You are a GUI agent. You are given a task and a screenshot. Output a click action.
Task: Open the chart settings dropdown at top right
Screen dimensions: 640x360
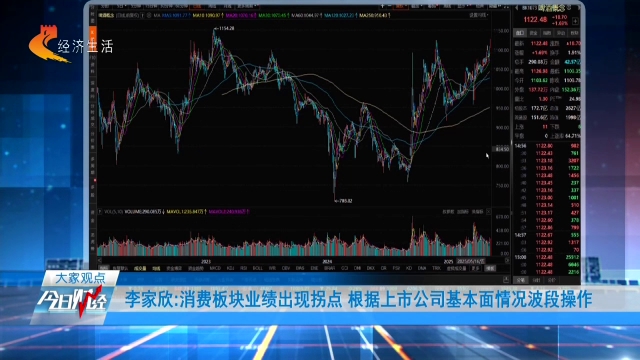478,15
